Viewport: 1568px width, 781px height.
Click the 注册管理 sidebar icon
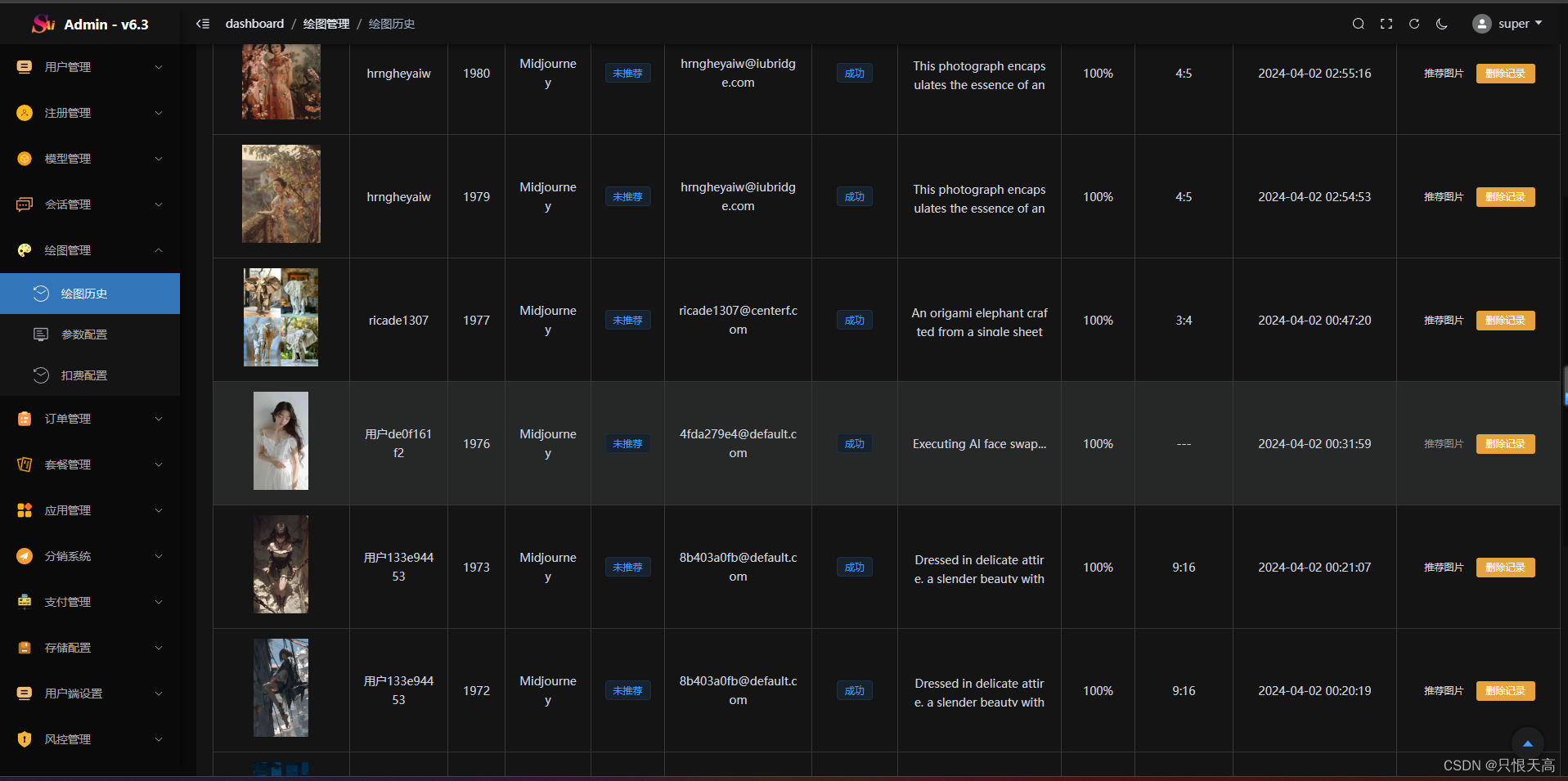[x=25, y=113]
